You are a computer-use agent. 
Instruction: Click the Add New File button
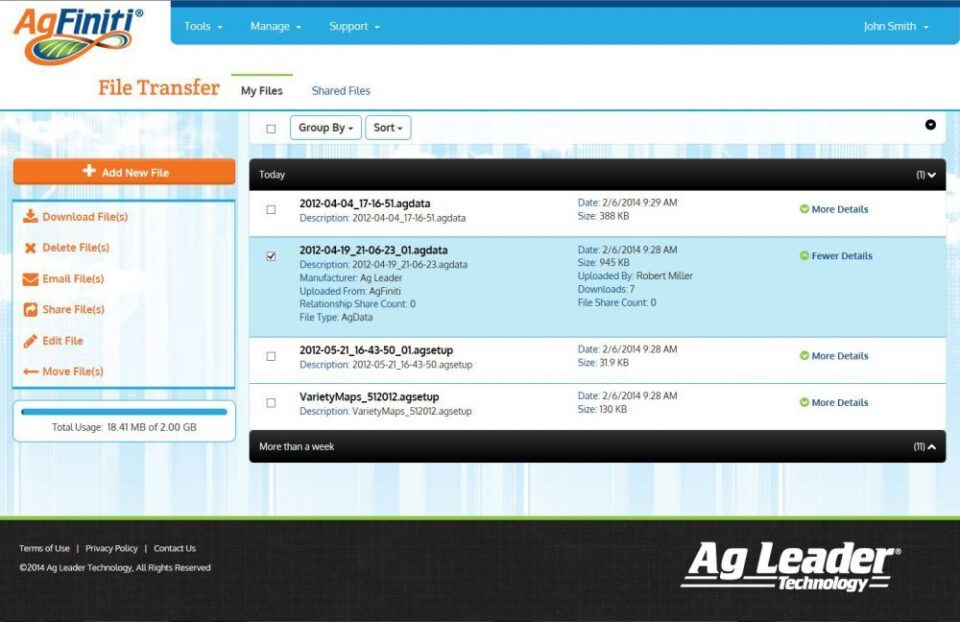click(x=123, y=171)
